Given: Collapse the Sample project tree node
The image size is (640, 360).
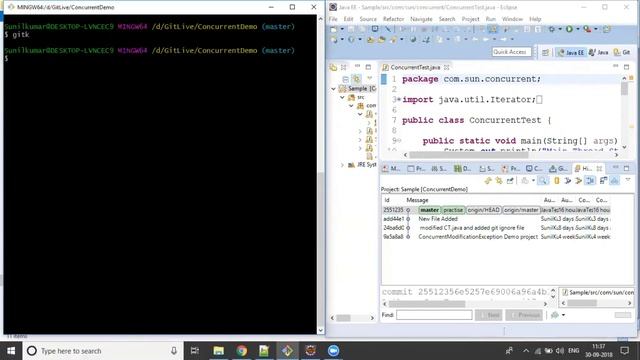Looking at the screenshot, I should coord(333,89).
